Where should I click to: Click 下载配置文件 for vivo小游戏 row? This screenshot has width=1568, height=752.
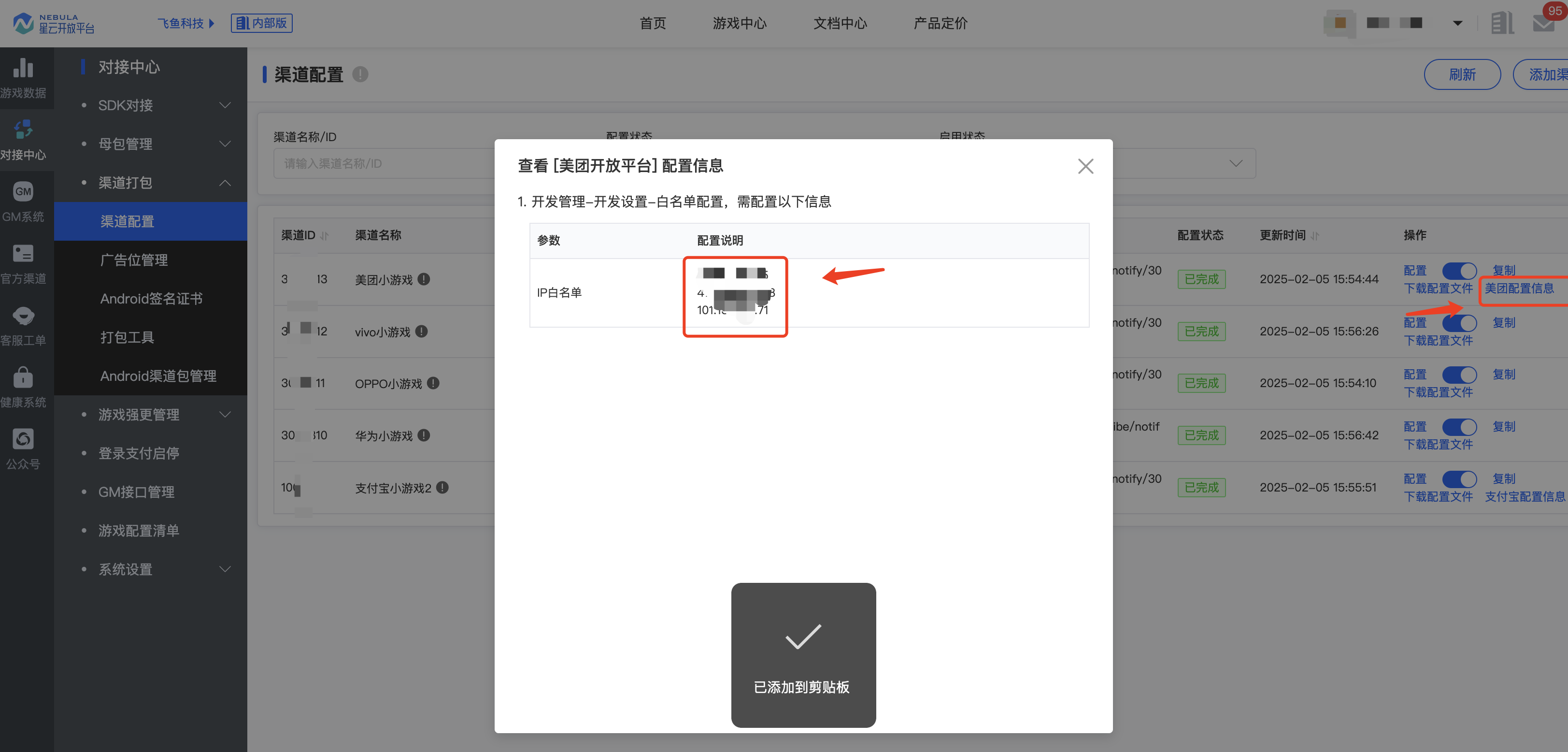pos(1438,340)
